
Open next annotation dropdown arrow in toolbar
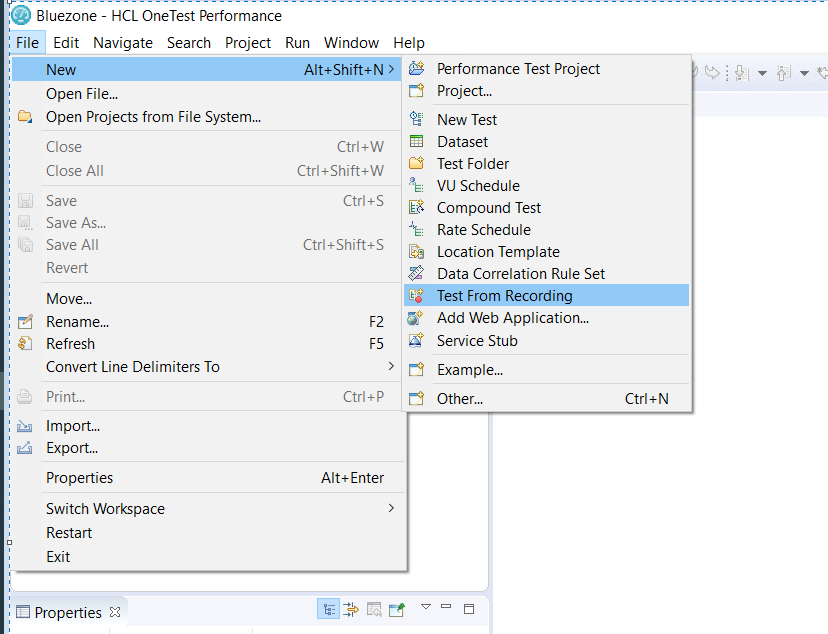pos(762,73)
